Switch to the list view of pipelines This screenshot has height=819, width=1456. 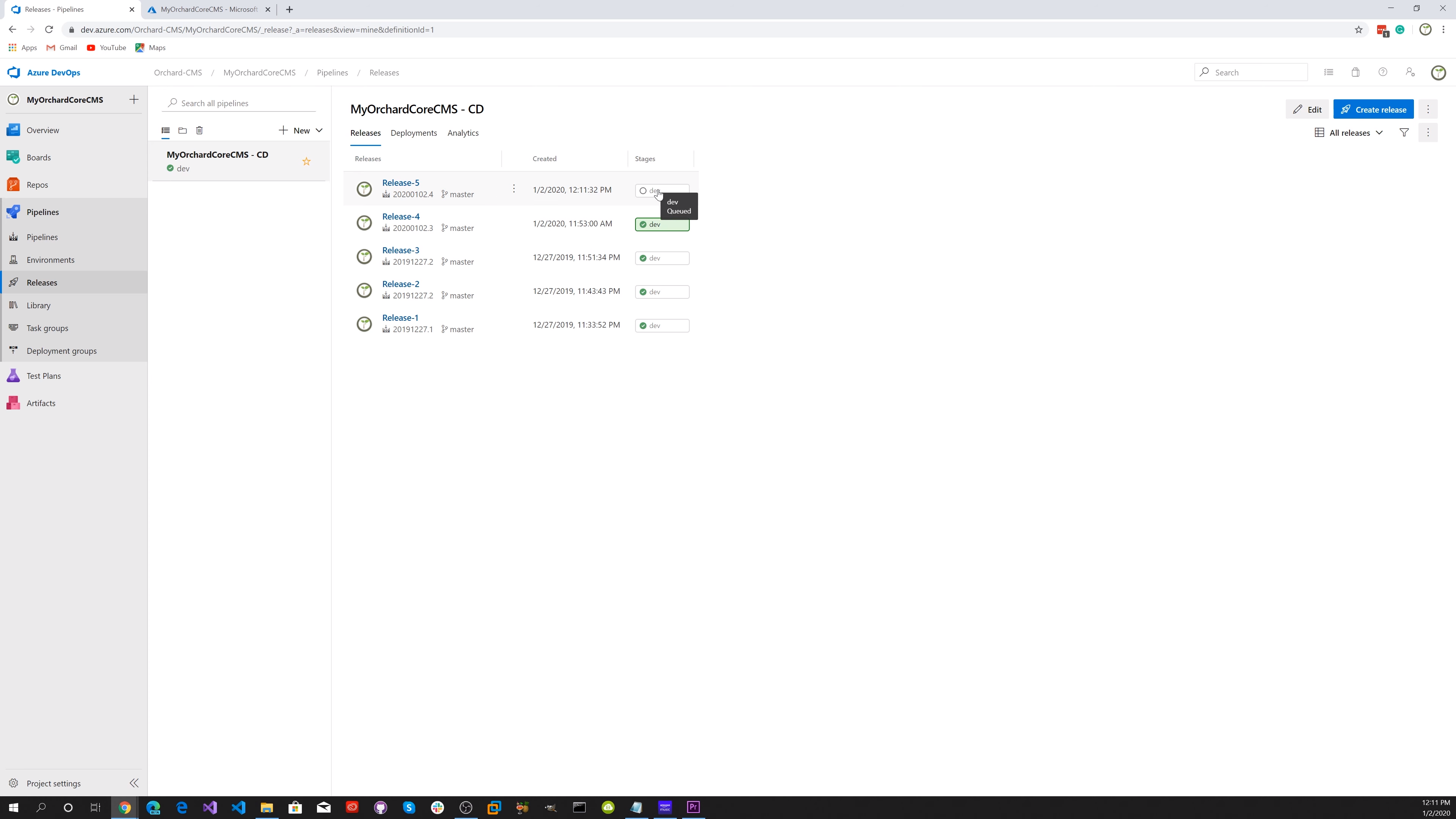(x=166, y=130)
